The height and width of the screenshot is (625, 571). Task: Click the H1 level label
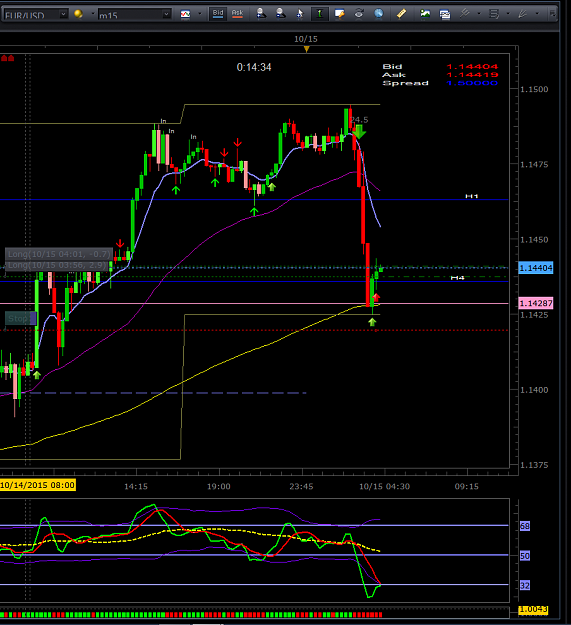point(472,196)
